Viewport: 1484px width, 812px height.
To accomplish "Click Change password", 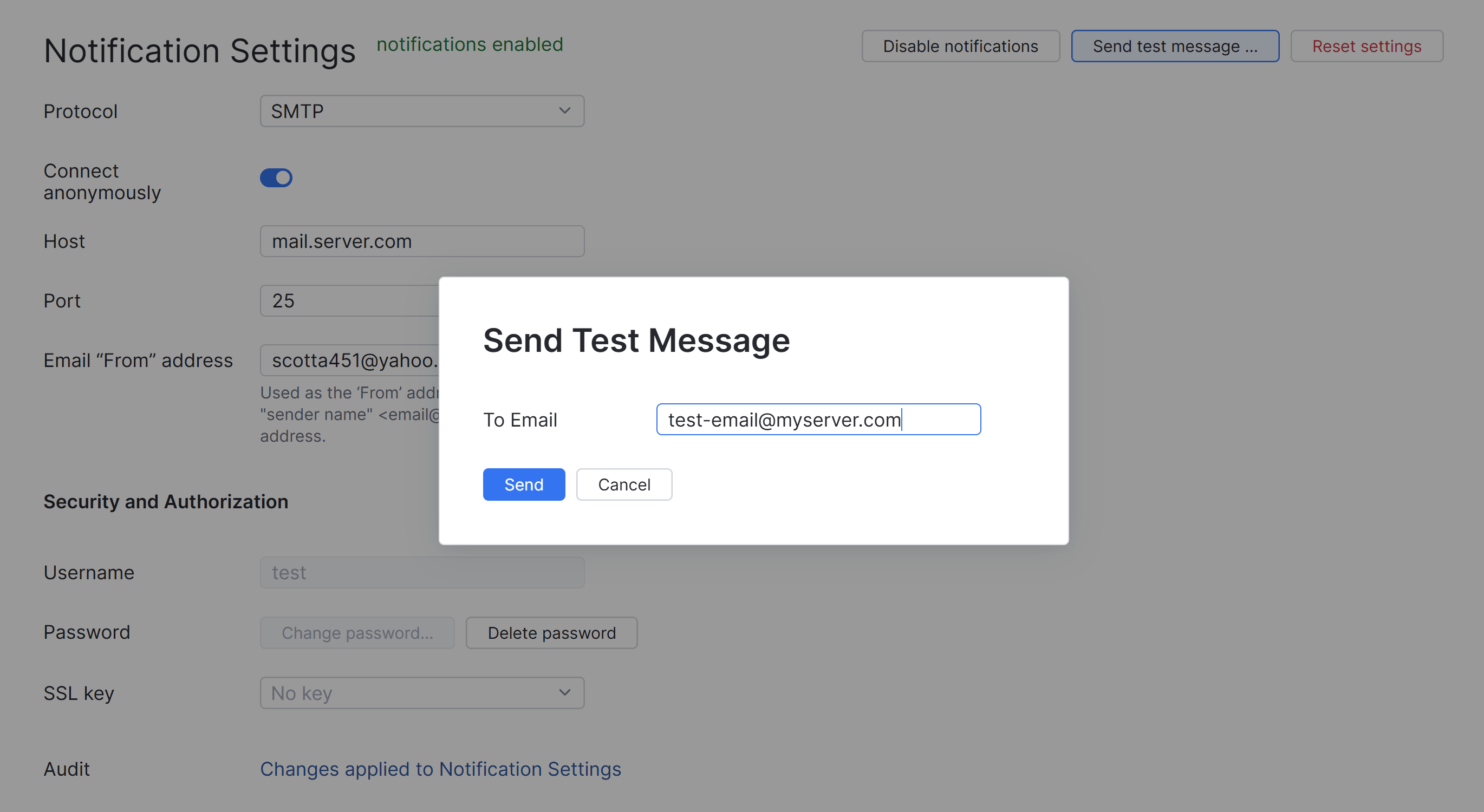I will pyautogui.click(x=357, y=632).
